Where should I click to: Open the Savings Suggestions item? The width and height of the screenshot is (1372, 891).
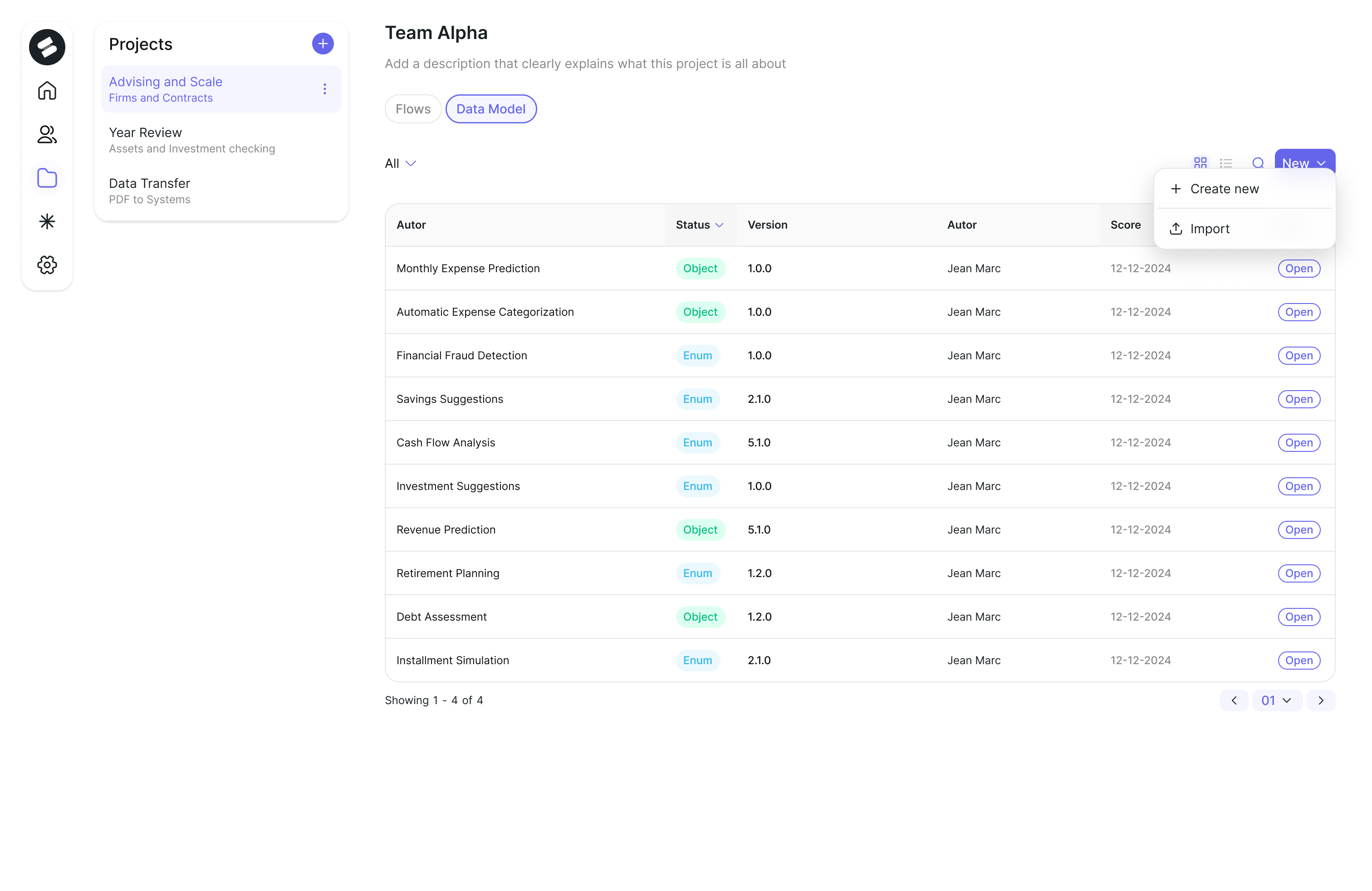[1299, 399]
